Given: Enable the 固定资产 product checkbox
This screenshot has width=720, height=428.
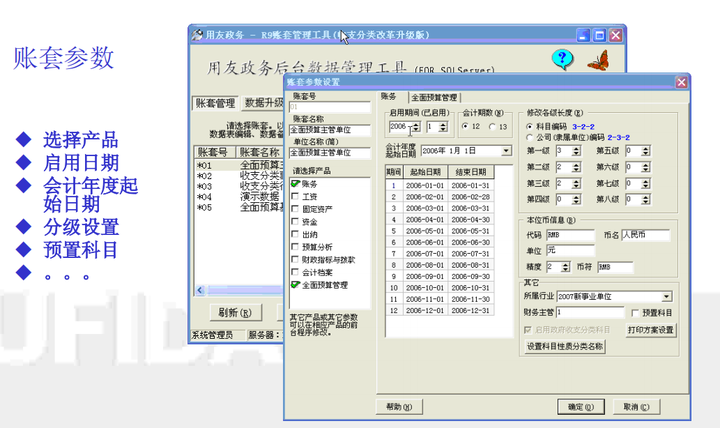Looking at the screenshot, I should tap(295, 208).
